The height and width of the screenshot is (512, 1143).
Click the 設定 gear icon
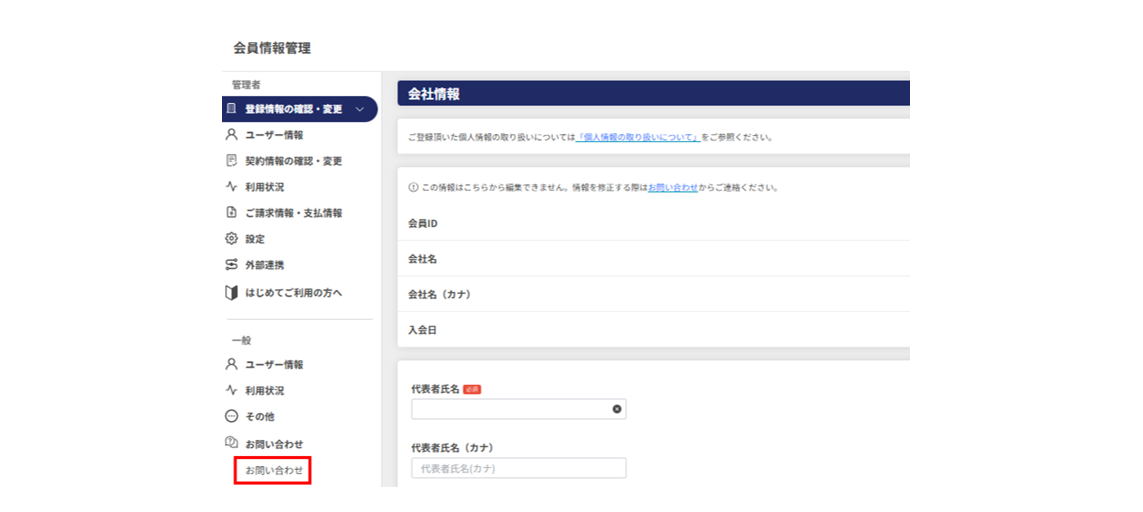(x=231, y=239)
